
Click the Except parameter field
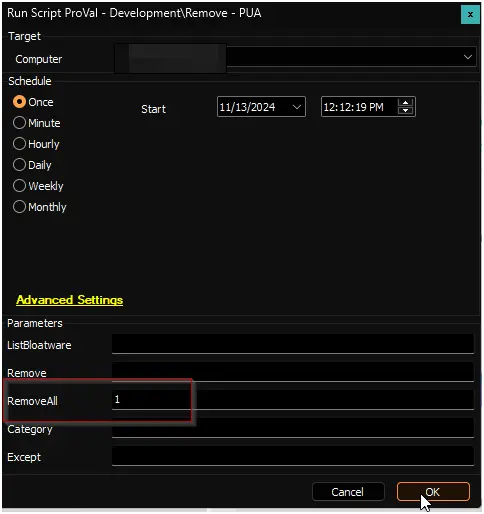(293, 456)
